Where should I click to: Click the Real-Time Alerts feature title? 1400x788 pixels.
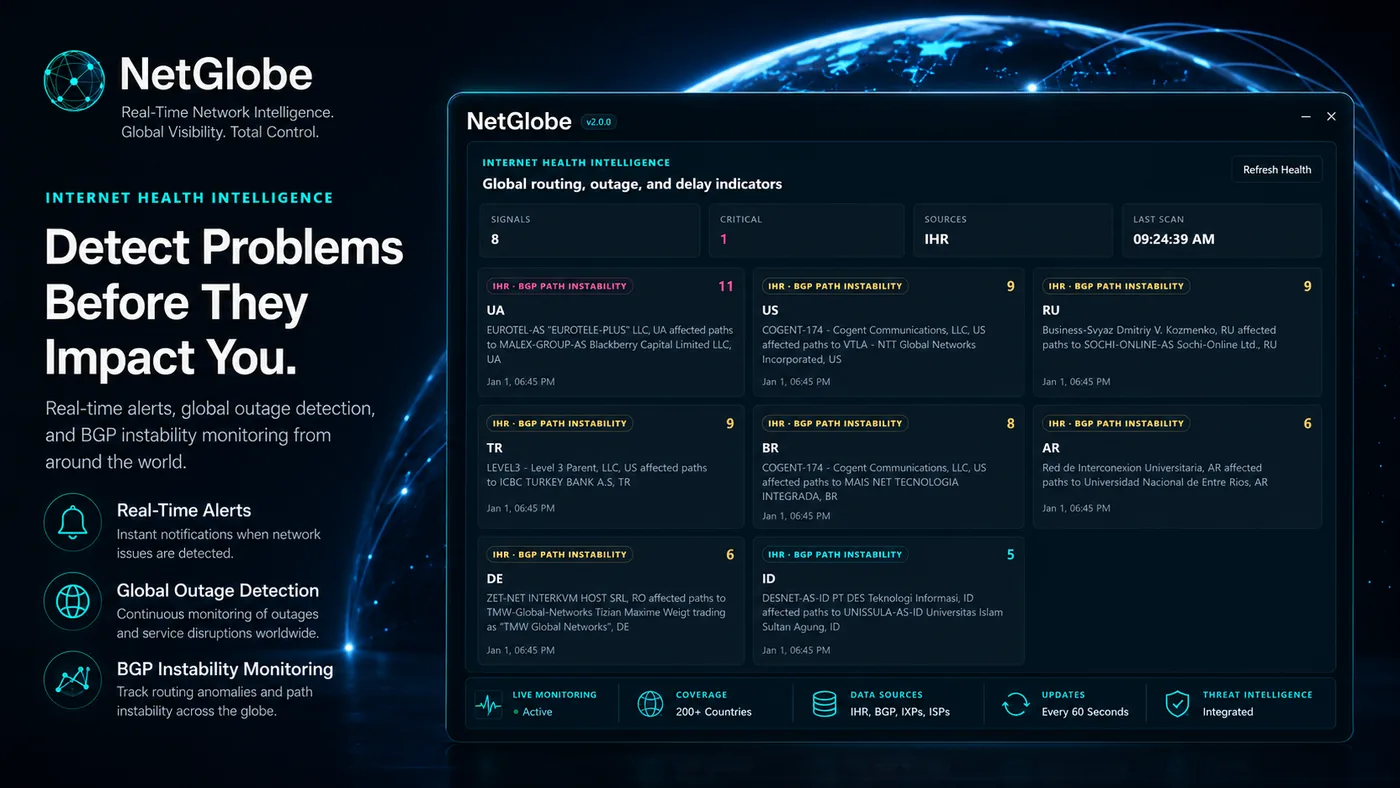(x=184, y=510)
